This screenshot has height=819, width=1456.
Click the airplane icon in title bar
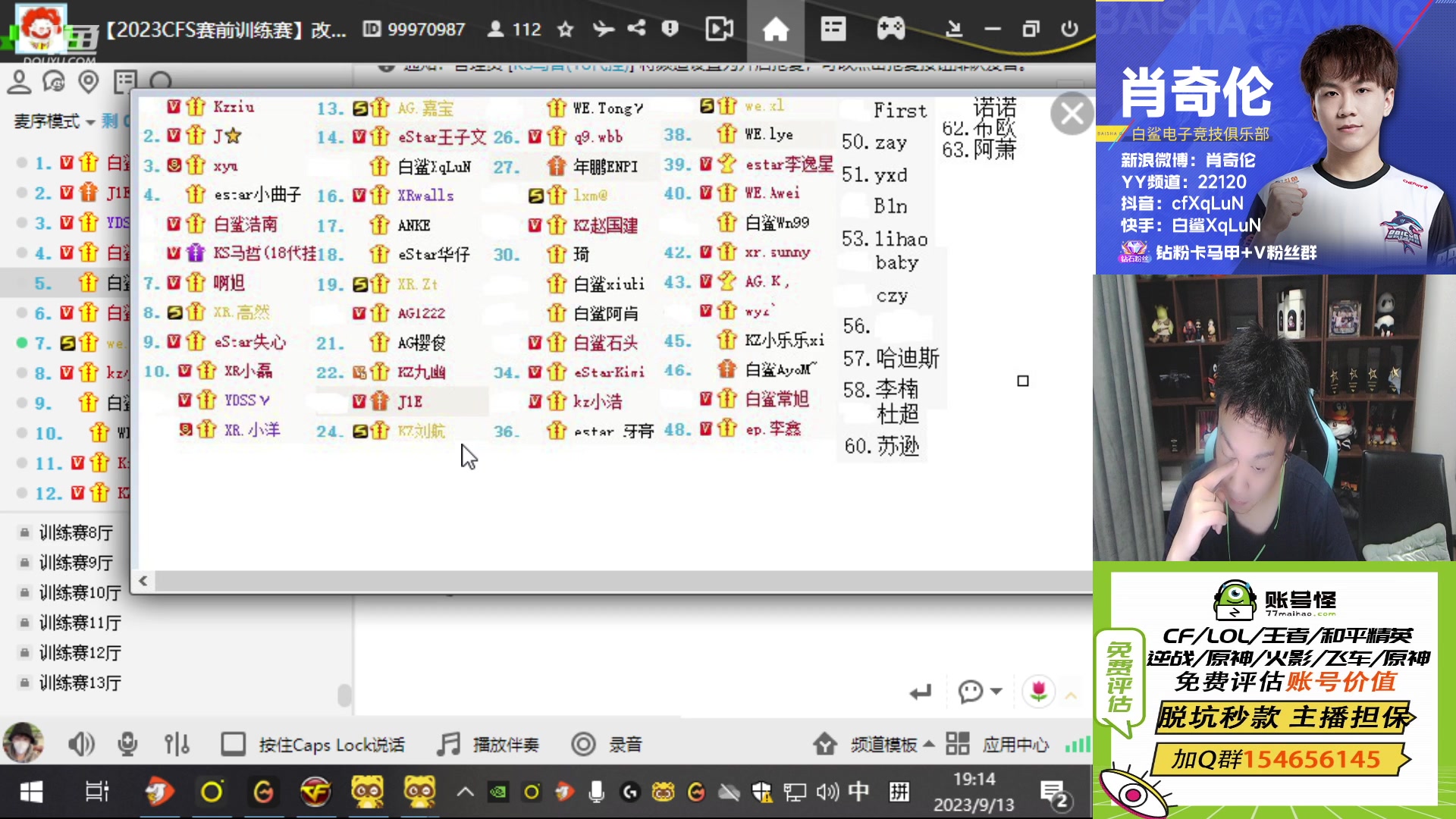pos(603,30)
